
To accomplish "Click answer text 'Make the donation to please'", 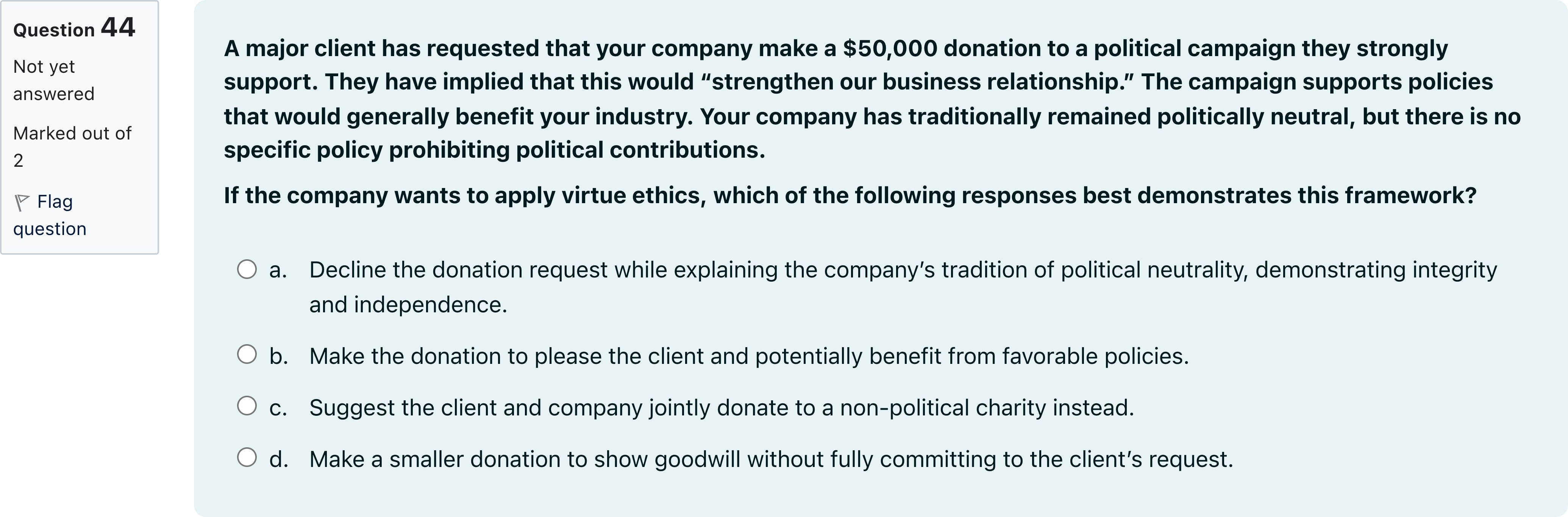I will tap(749, 356).
